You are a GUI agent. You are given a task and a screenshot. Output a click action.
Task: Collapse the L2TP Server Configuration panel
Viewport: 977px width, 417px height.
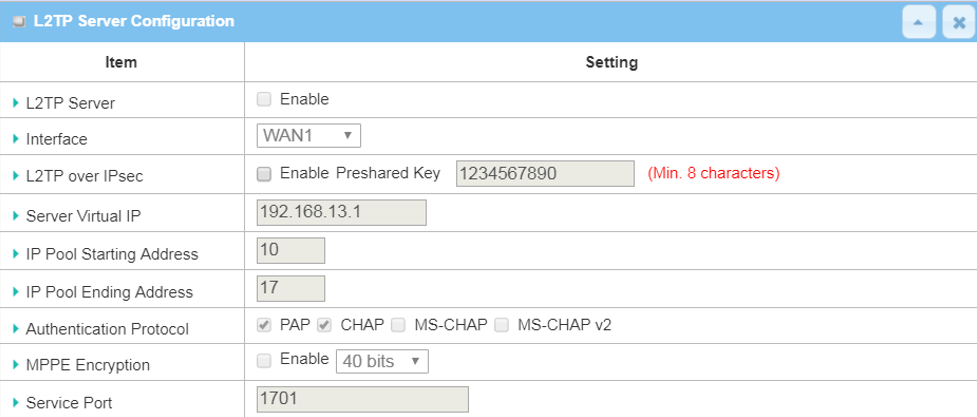pyautogui.click(x=919, y=22)
